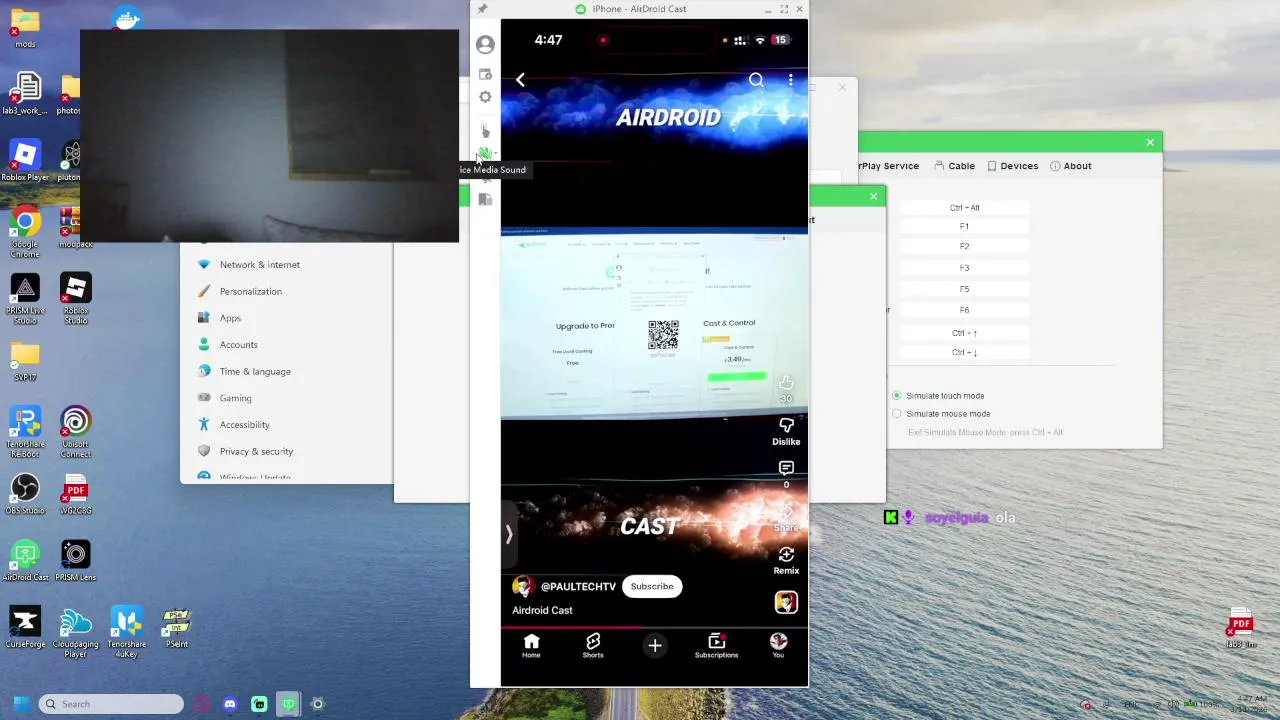Viewport: 1280px width, 720px height.
Task: Tap the sound thumbnail at the Short's bottom right
Action: click(x=786, y=602)
